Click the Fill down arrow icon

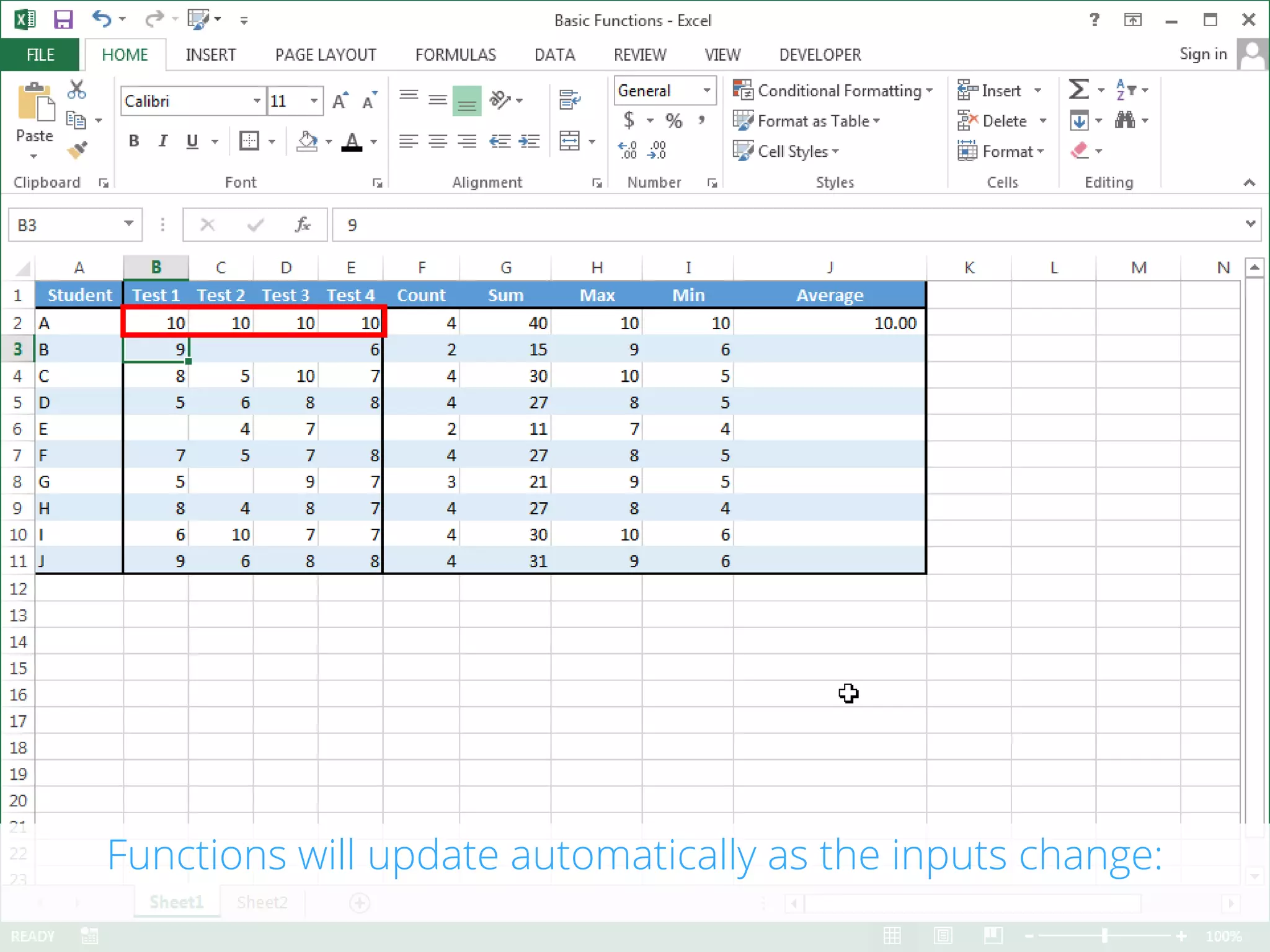[1079, 120]
